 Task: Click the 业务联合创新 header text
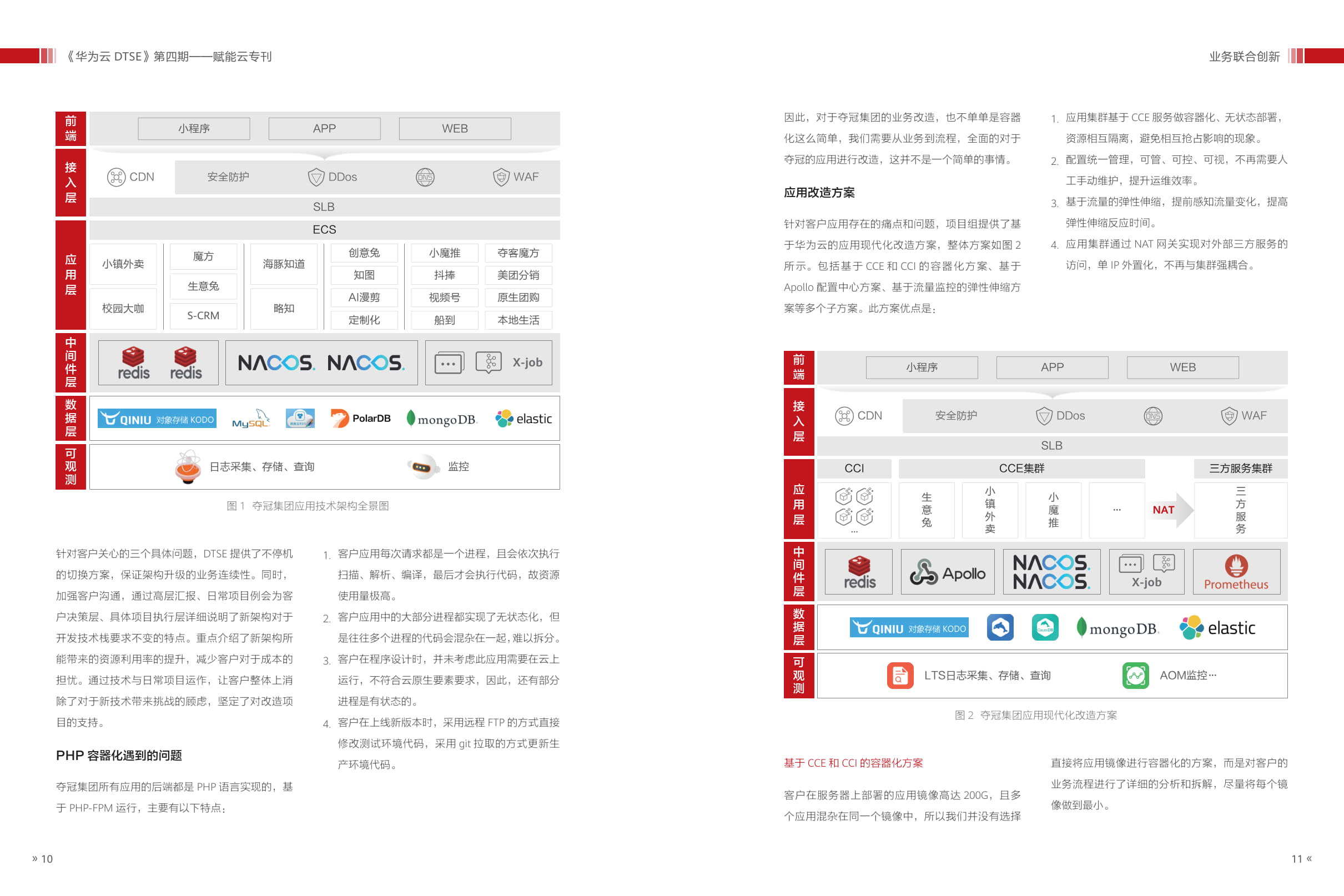coord(1244,57)
